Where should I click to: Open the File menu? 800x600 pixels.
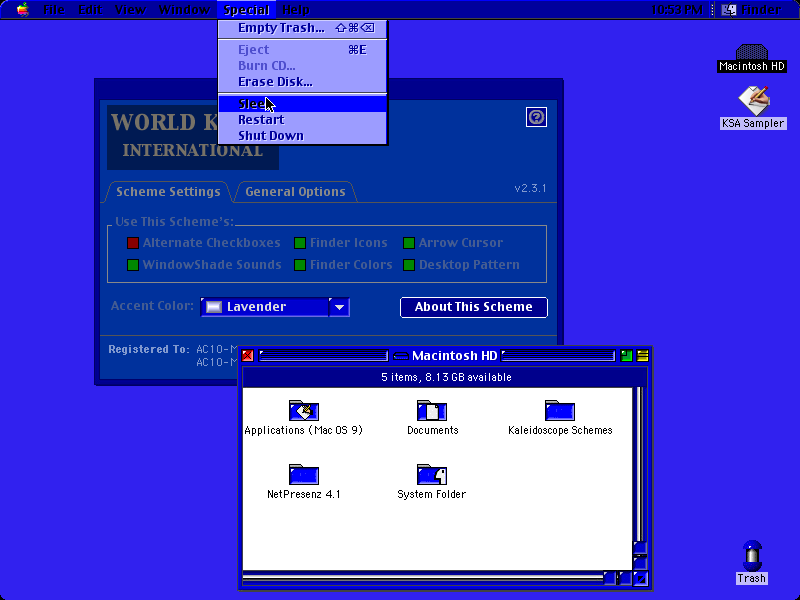(54, 9)
